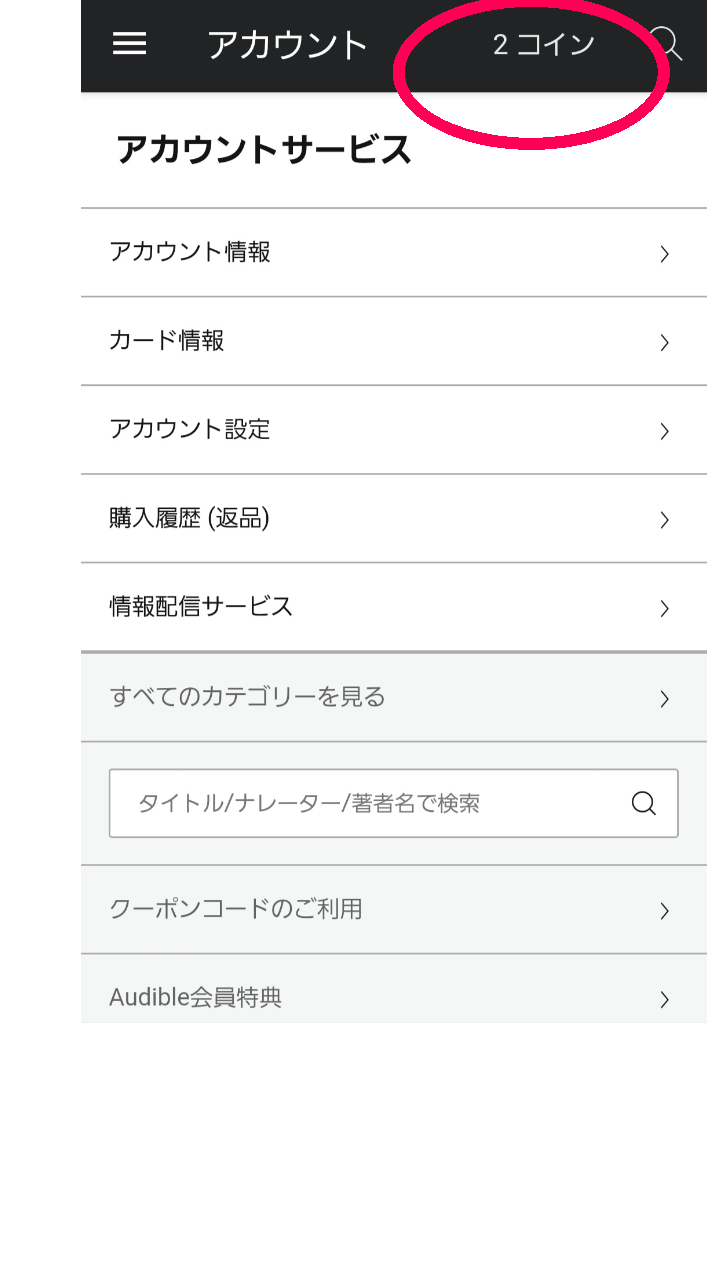
Task: Click chevron next to クーポンコードのご利用
Action: (x=664, y=911)
